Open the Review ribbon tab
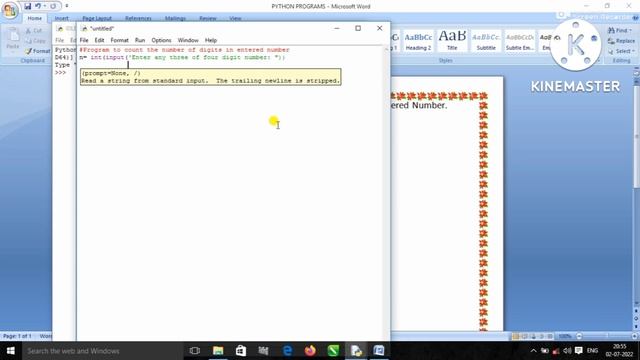This screenshot has height=360, width=640. (x=208, y=18)
